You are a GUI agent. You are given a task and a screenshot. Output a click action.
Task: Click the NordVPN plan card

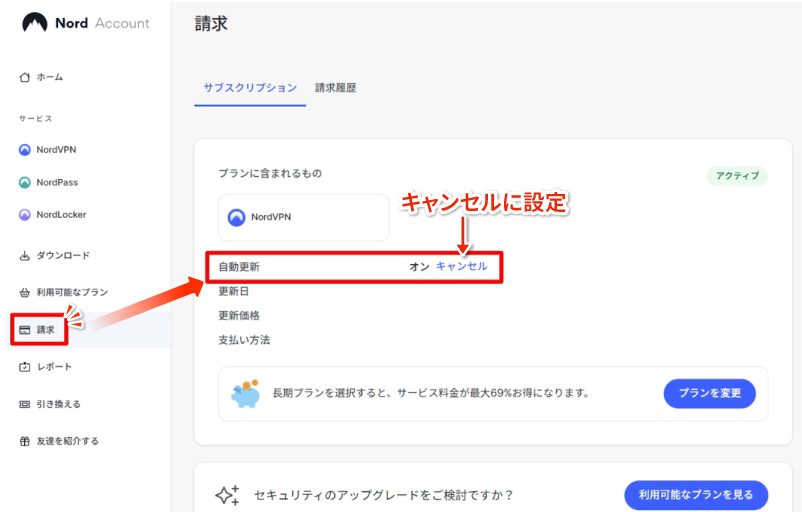[x=303, y=217]
